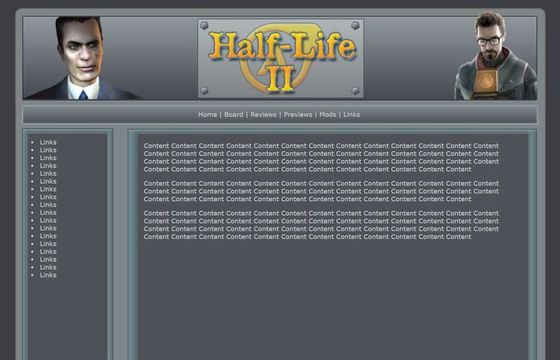Select Mods in the navigation bar
The height and width of the screenshot is (360, 560).
click(x=328, y=115)
